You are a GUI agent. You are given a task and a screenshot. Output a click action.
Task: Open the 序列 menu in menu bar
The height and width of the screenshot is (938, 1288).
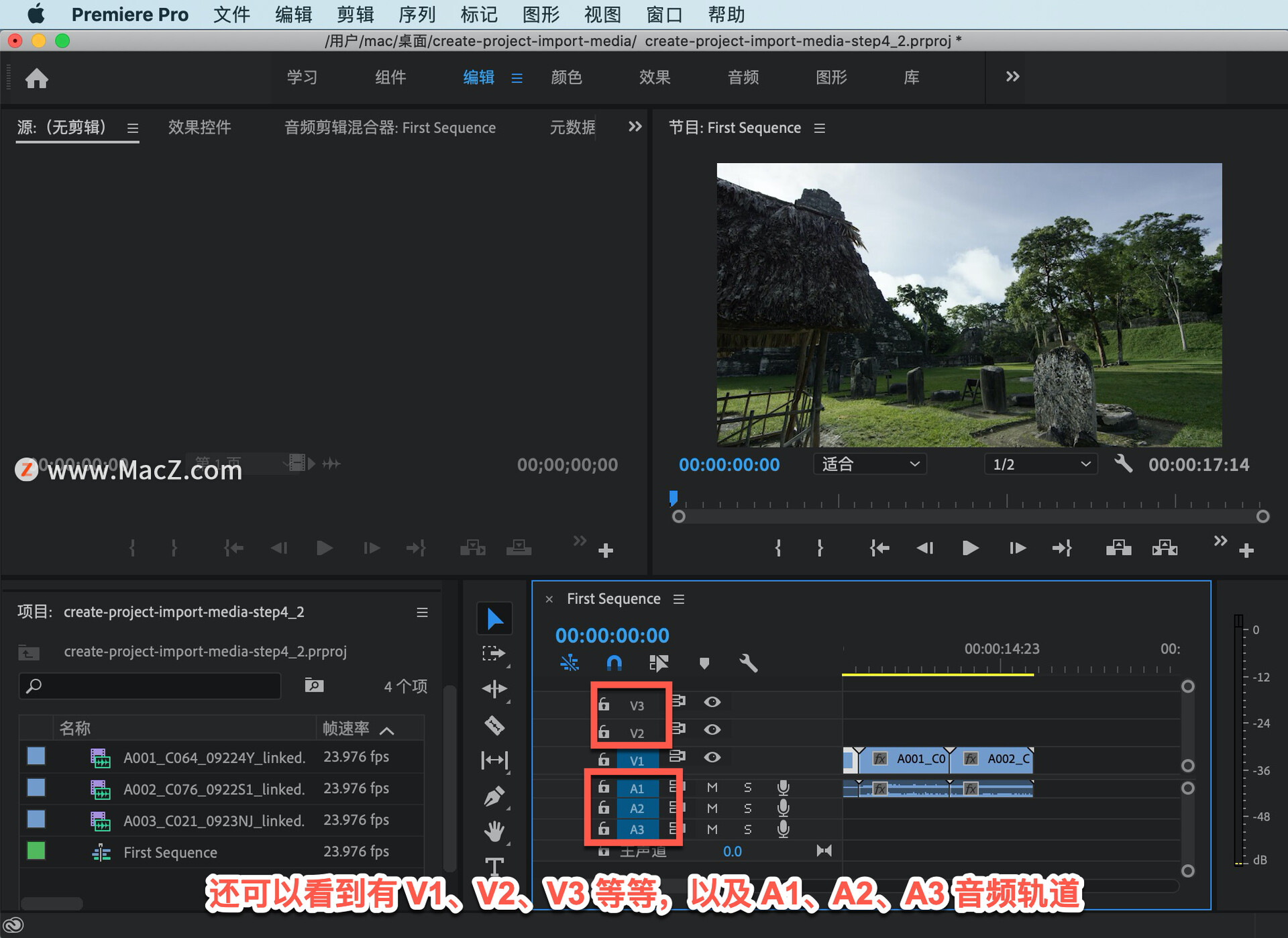pyautogui.click(x=417, y=14)
